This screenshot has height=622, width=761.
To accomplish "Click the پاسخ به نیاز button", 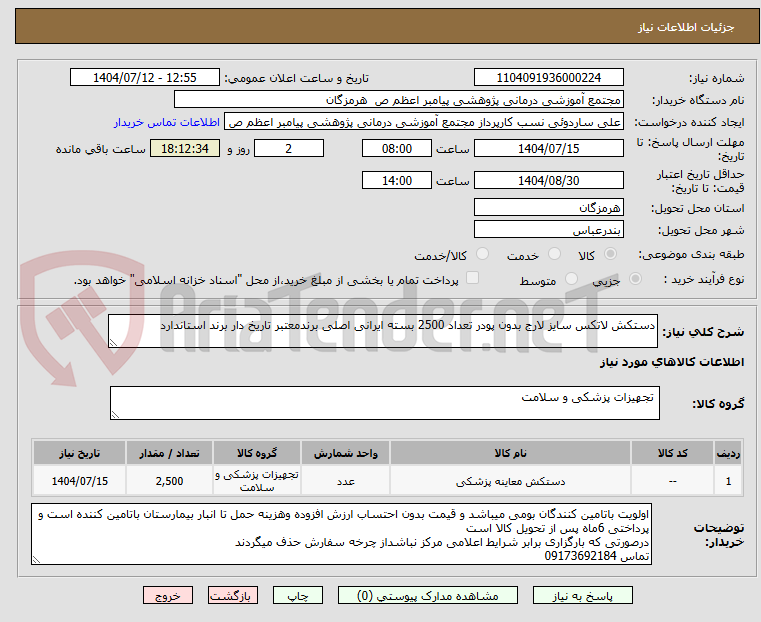I will coord(582,595).
